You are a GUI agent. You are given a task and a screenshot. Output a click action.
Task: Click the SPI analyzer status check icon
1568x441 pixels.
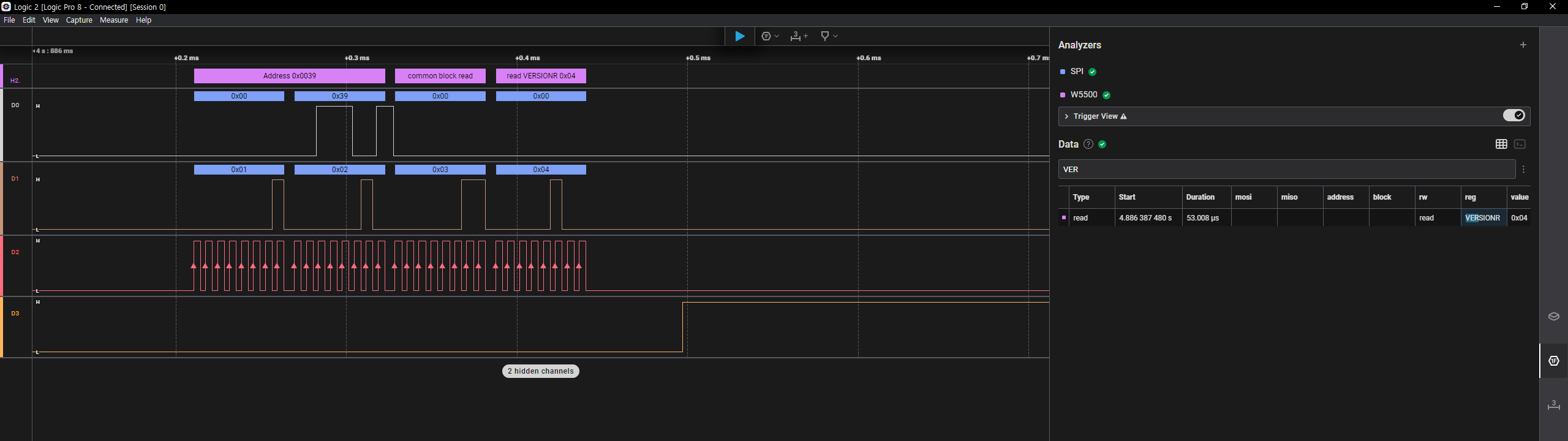click(x=1092, y=72)
